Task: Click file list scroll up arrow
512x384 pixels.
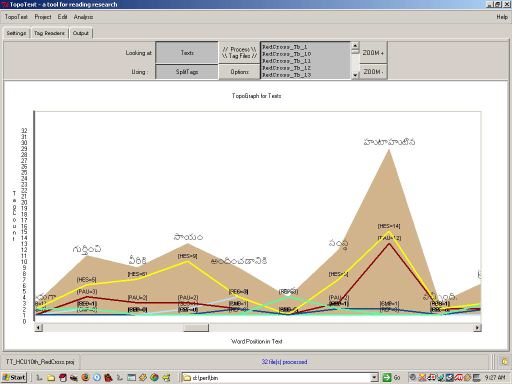Action: pos(355,45)
